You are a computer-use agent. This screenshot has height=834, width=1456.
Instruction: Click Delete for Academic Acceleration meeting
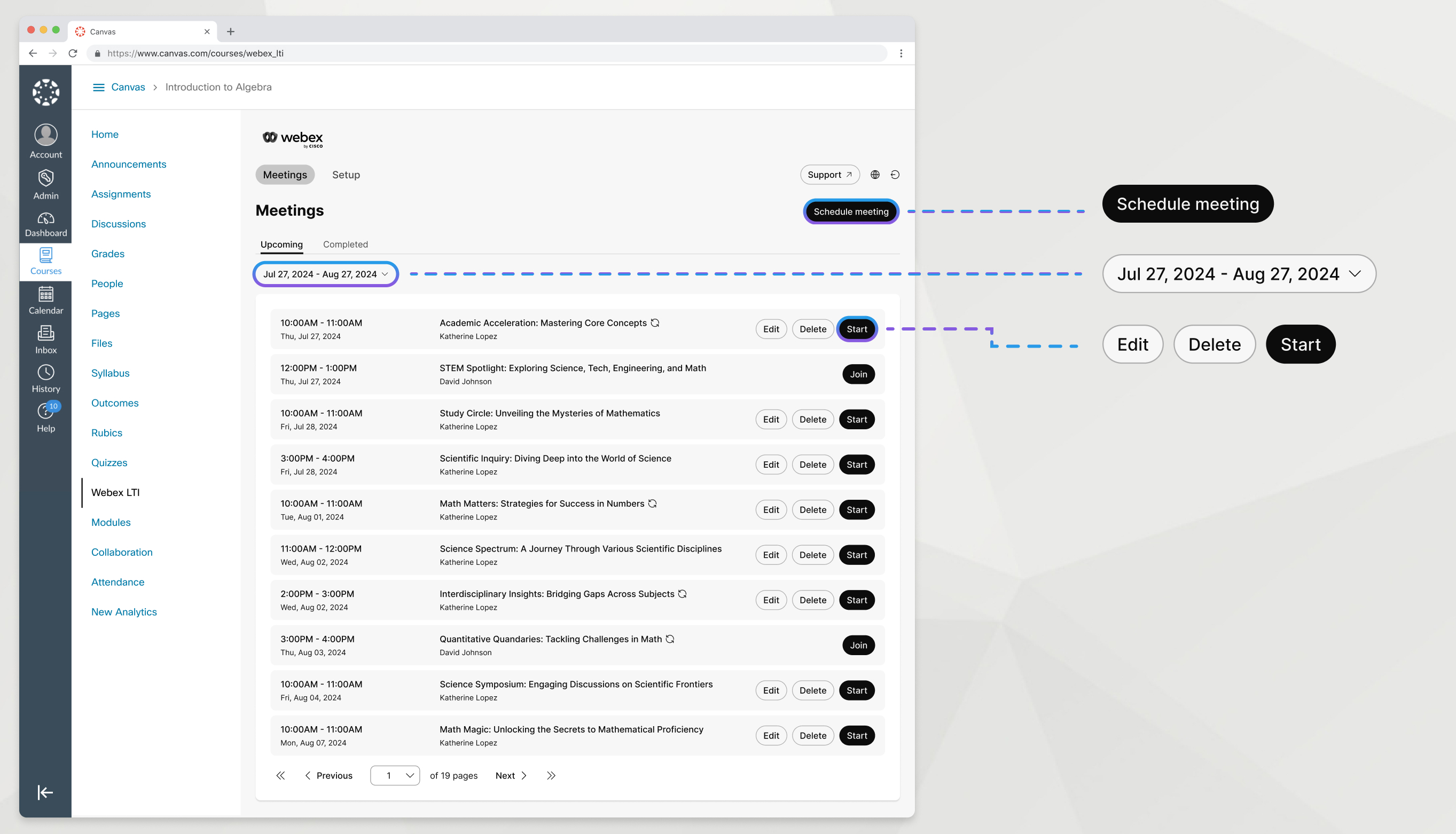tap(812, 328)
